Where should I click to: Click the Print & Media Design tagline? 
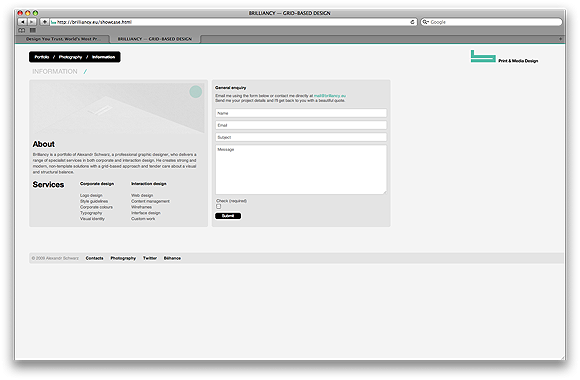(x=518, y=61)
